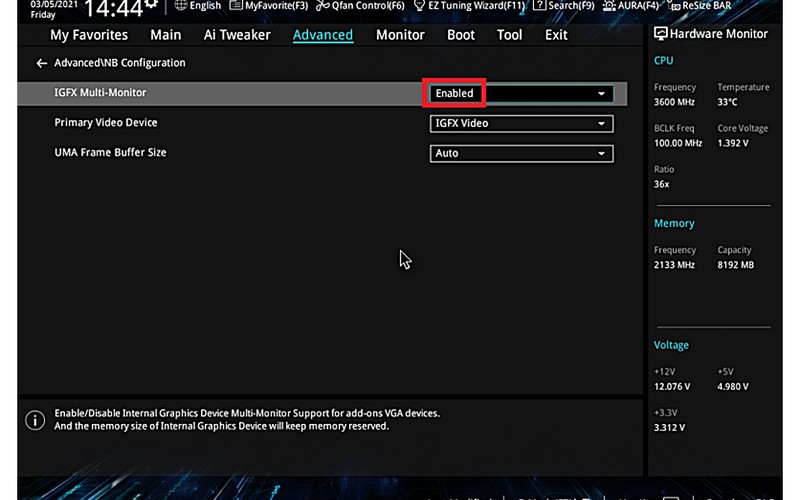Select the IGFX Multi-Monitor row label

100,93
